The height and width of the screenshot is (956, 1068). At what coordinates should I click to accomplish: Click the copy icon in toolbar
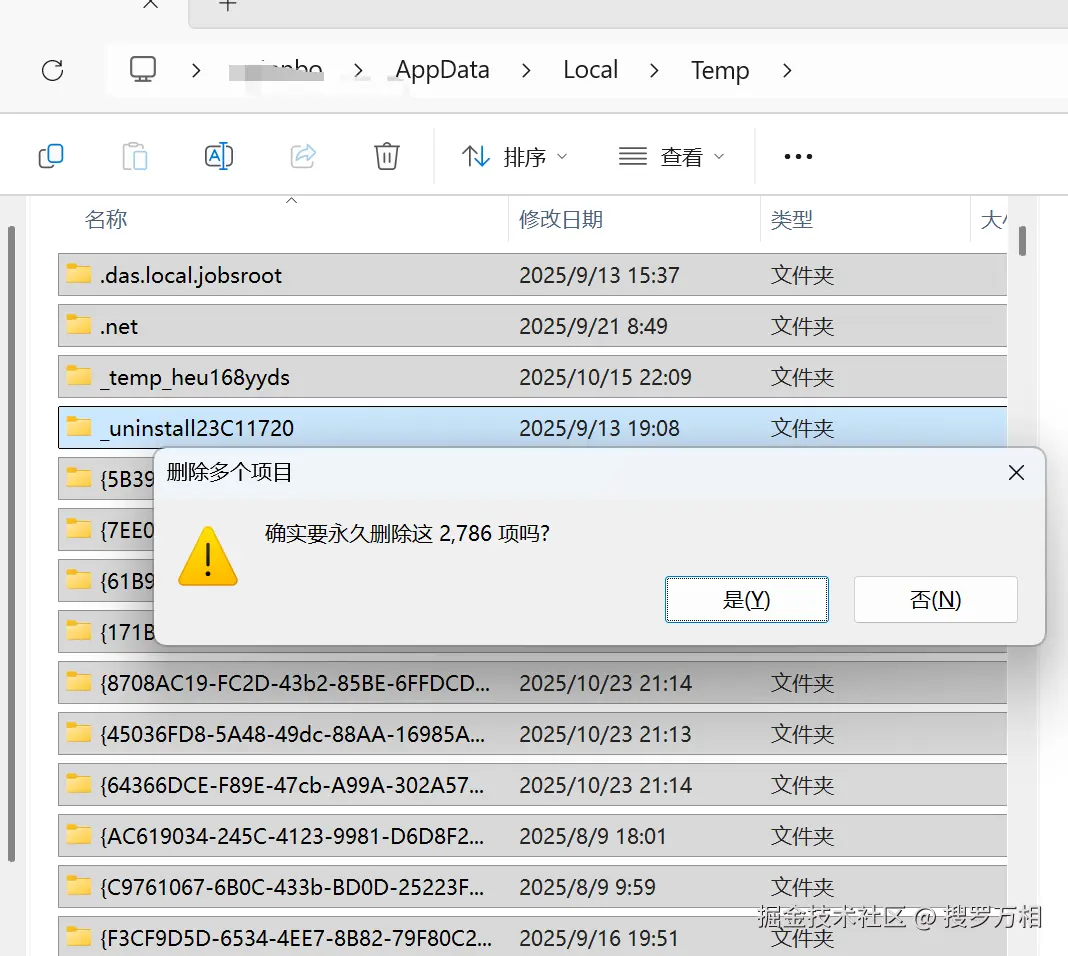[51, 156]
